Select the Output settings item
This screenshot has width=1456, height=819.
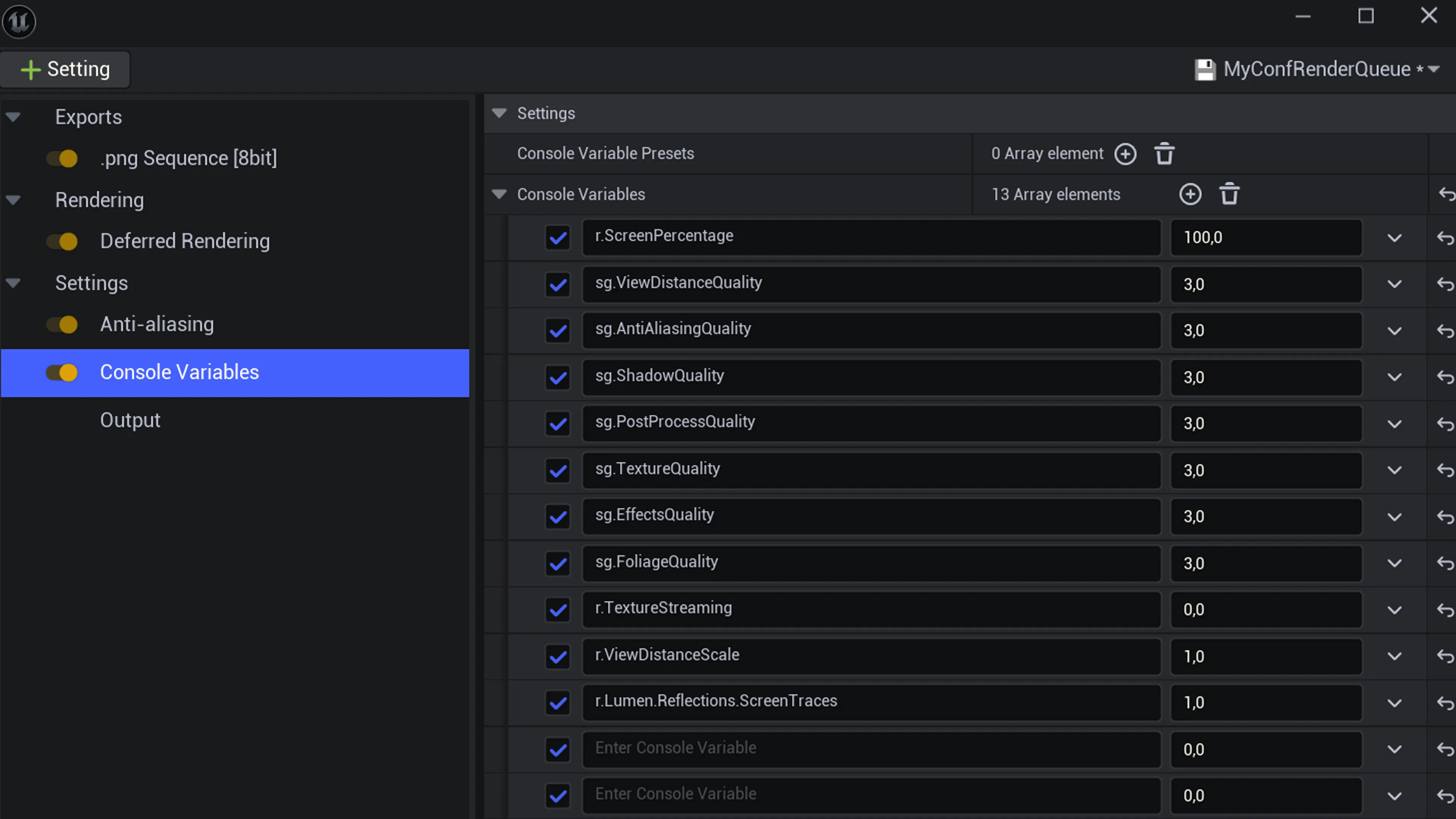(x=130, y=420)
